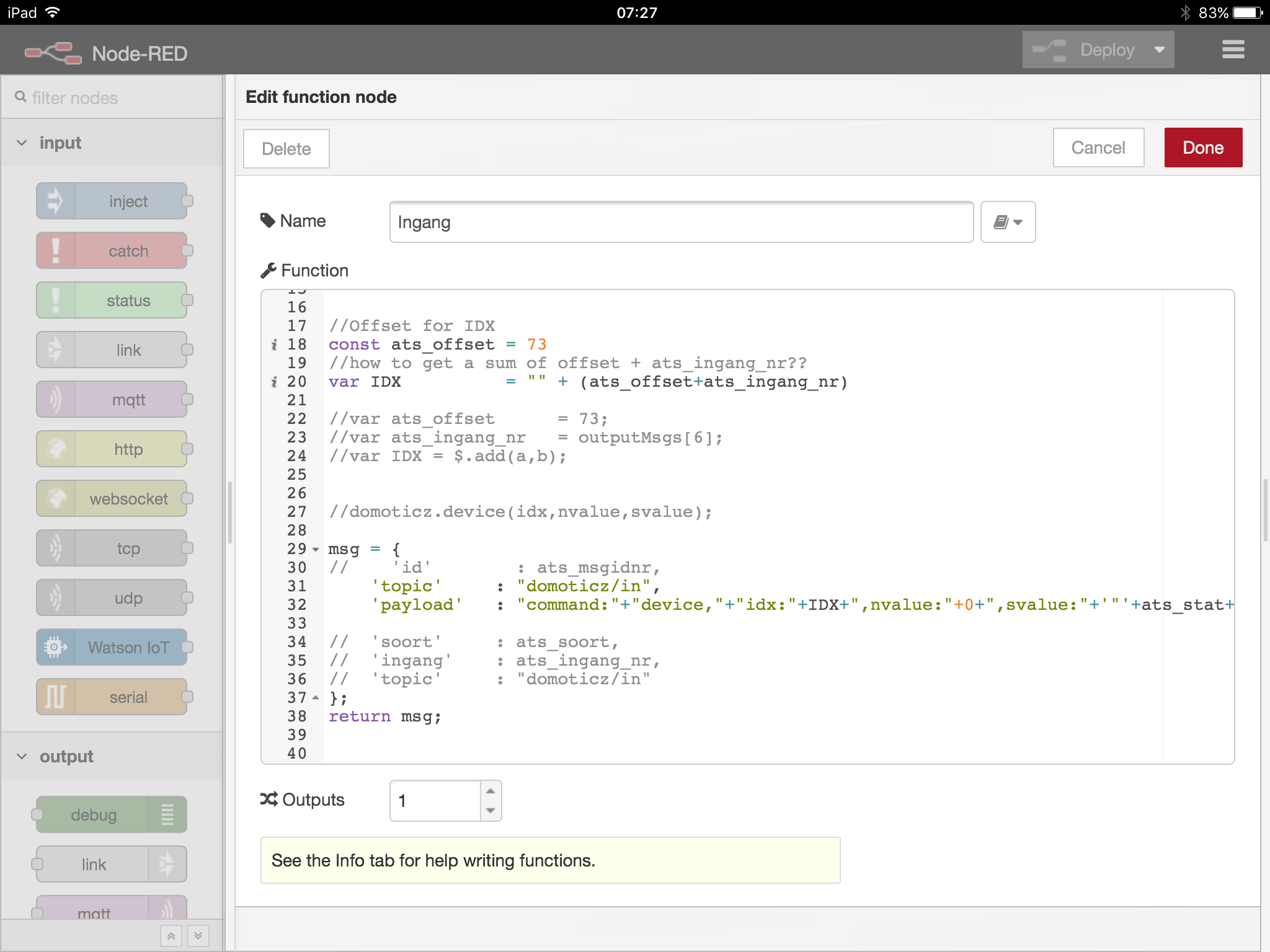The width and height of the screenshot is (1270, 952).
Task: Select the websocket node icon
Action: (x=56, y=498)
